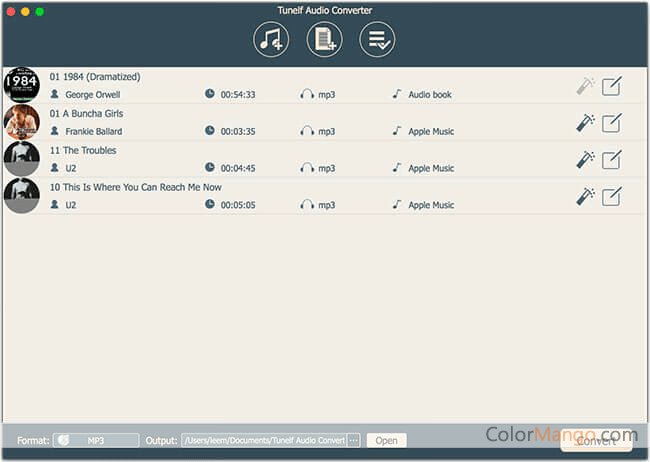This screenshot has height=462, width=650.
Task: Click the music note icon beside Audio book
Action: point(397,94)
